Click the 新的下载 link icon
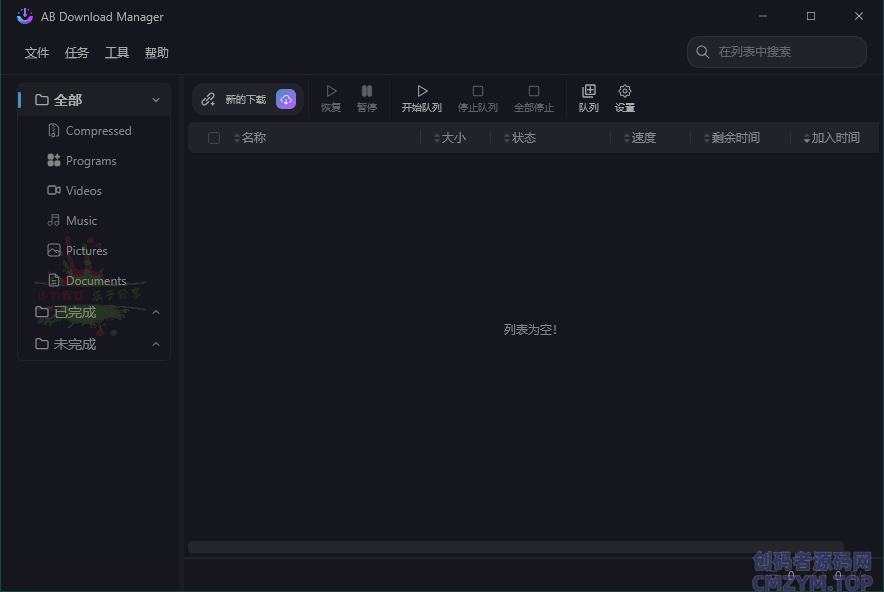 [208, 99]
